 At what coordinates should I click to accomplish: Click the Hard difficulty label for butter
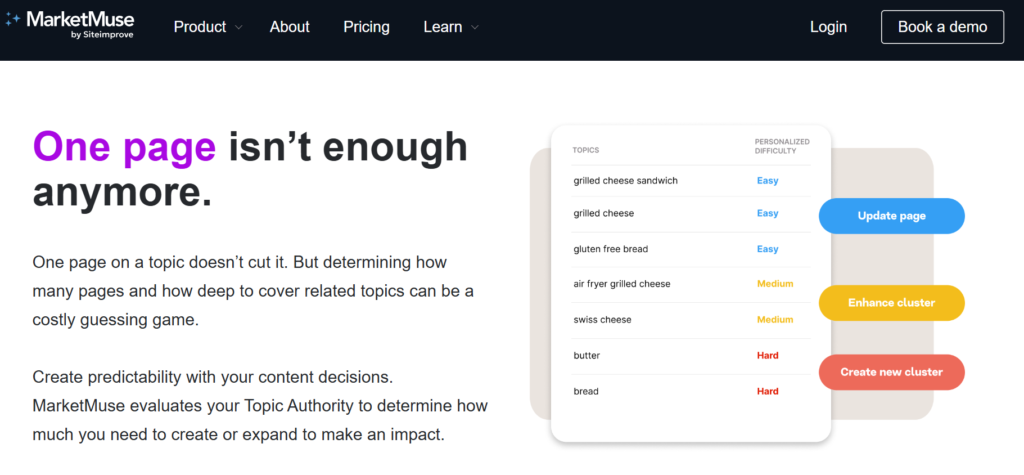[x=767, y=355]
